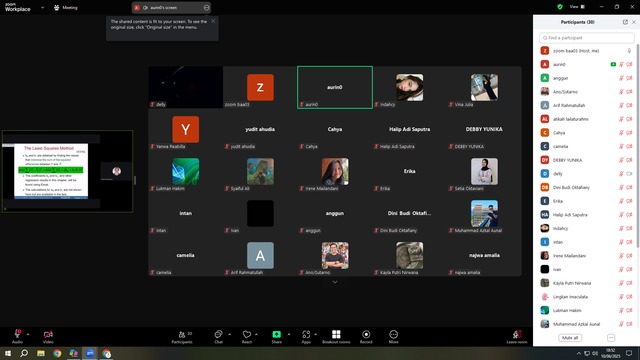Open the taskbar notification center icon

click(629, 353)
